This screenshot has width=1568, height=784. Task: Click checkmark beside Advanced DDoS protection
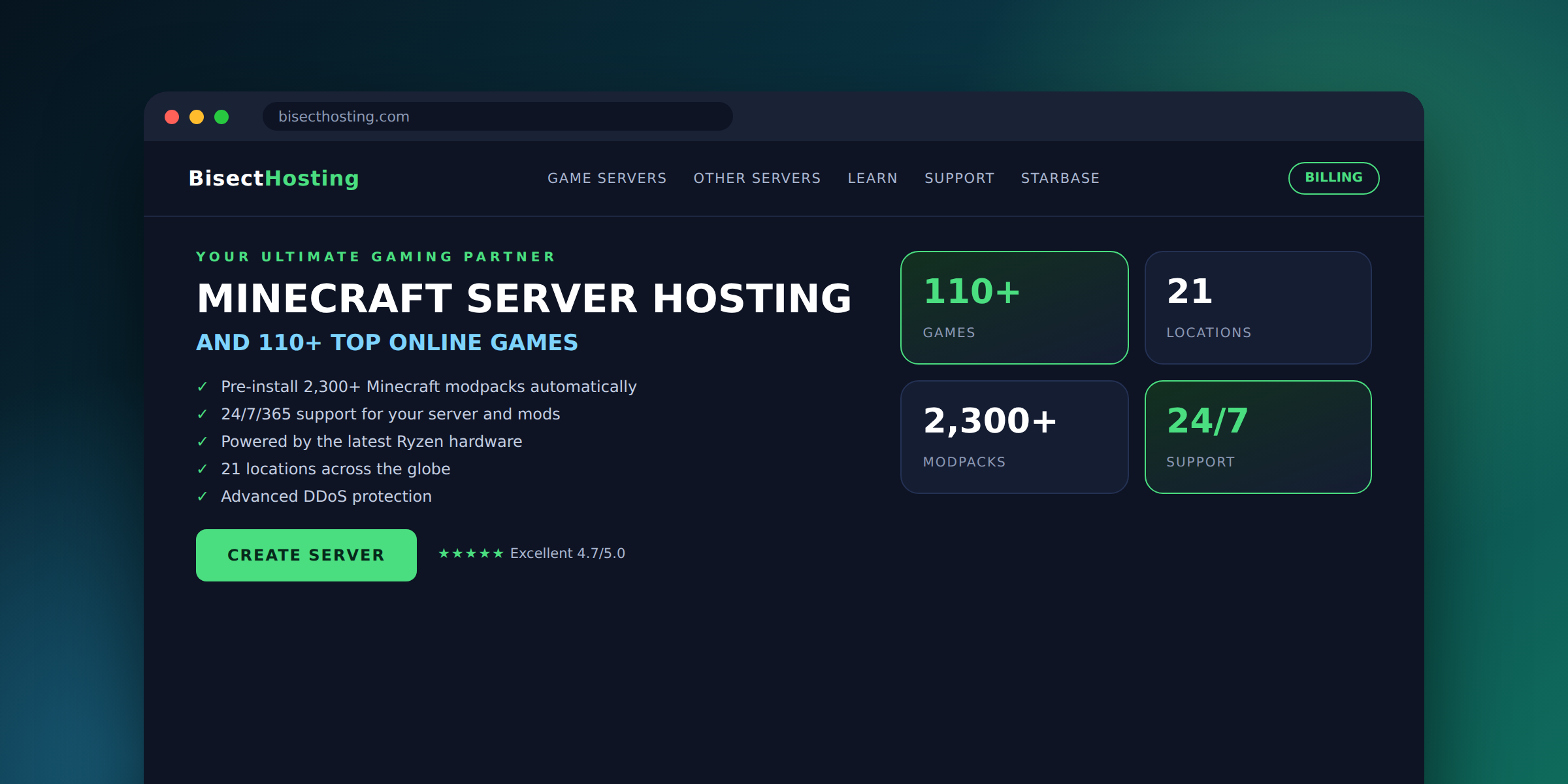[x=202, y=497]
